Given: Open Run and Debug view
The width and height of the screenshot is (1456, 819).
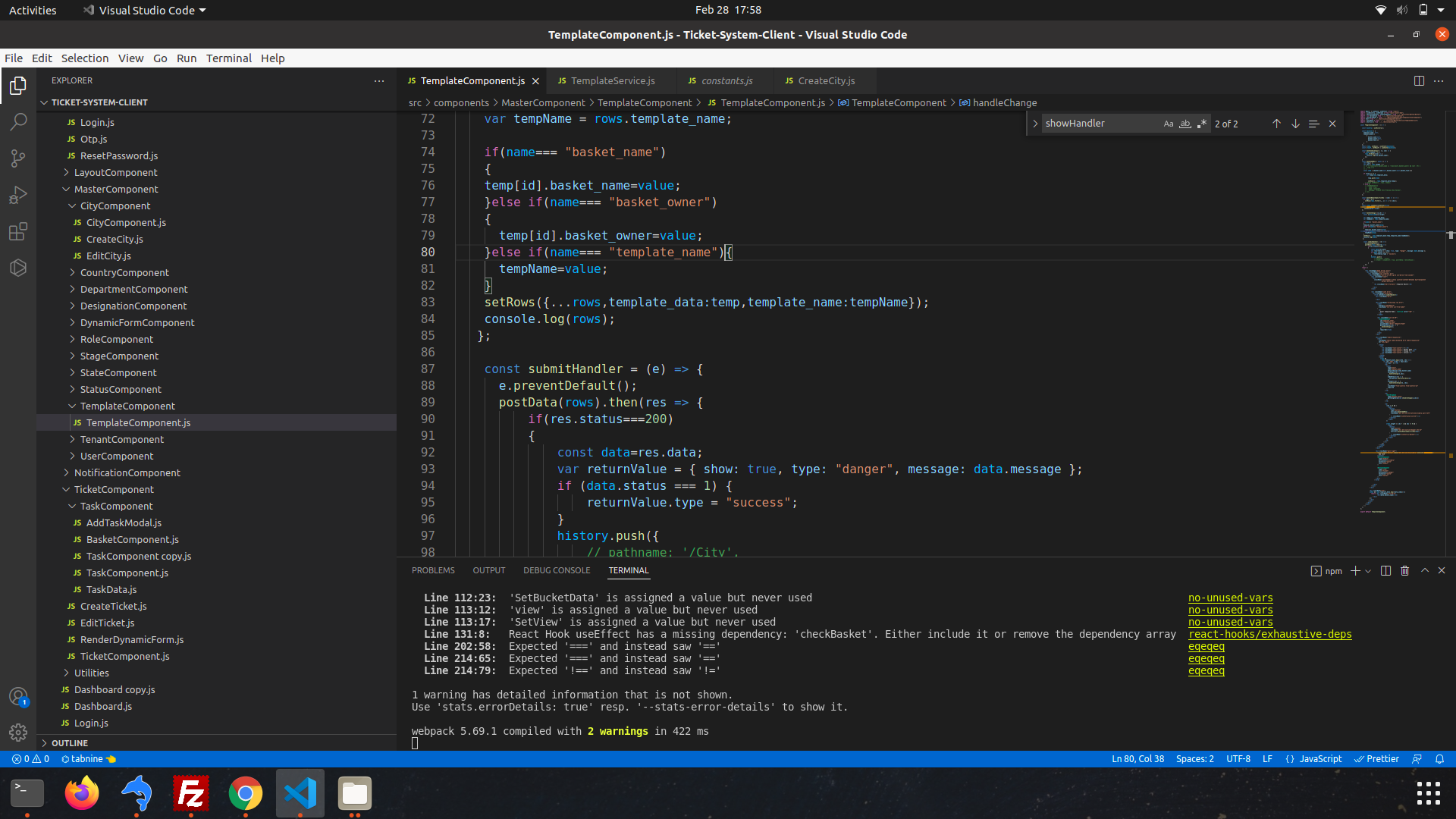Looking at the screenshot, I should tap(18, 195).
